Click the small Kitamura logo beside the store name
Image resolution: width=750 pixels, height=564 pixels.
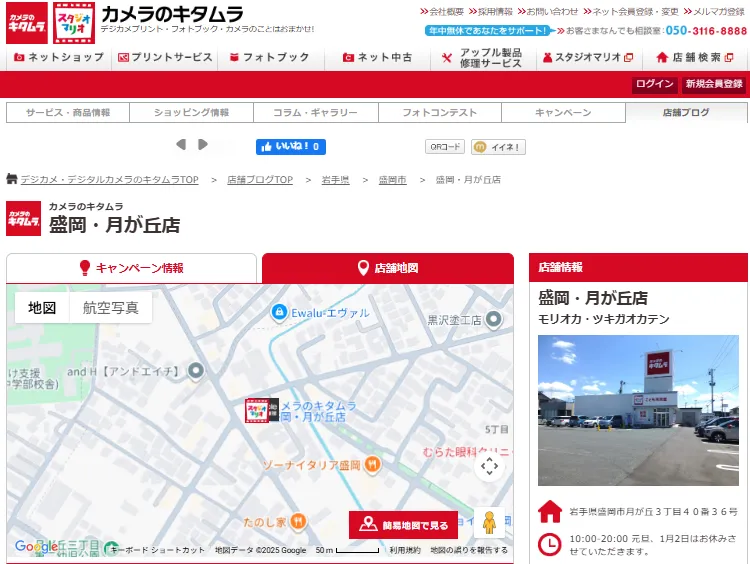coord(23,219)
